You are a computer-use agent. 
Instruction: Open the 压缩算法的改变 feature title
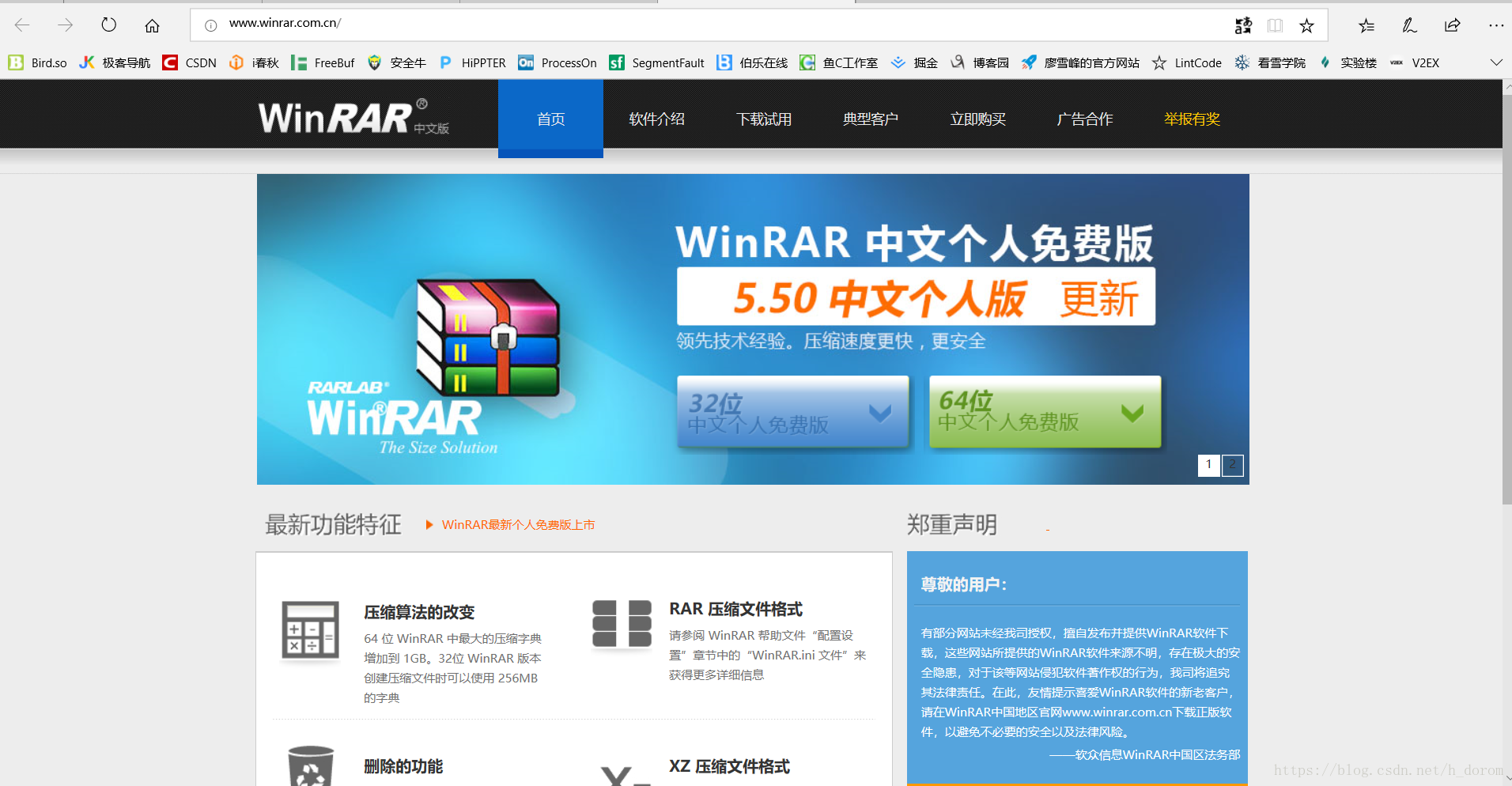click(x=419, y=612)
